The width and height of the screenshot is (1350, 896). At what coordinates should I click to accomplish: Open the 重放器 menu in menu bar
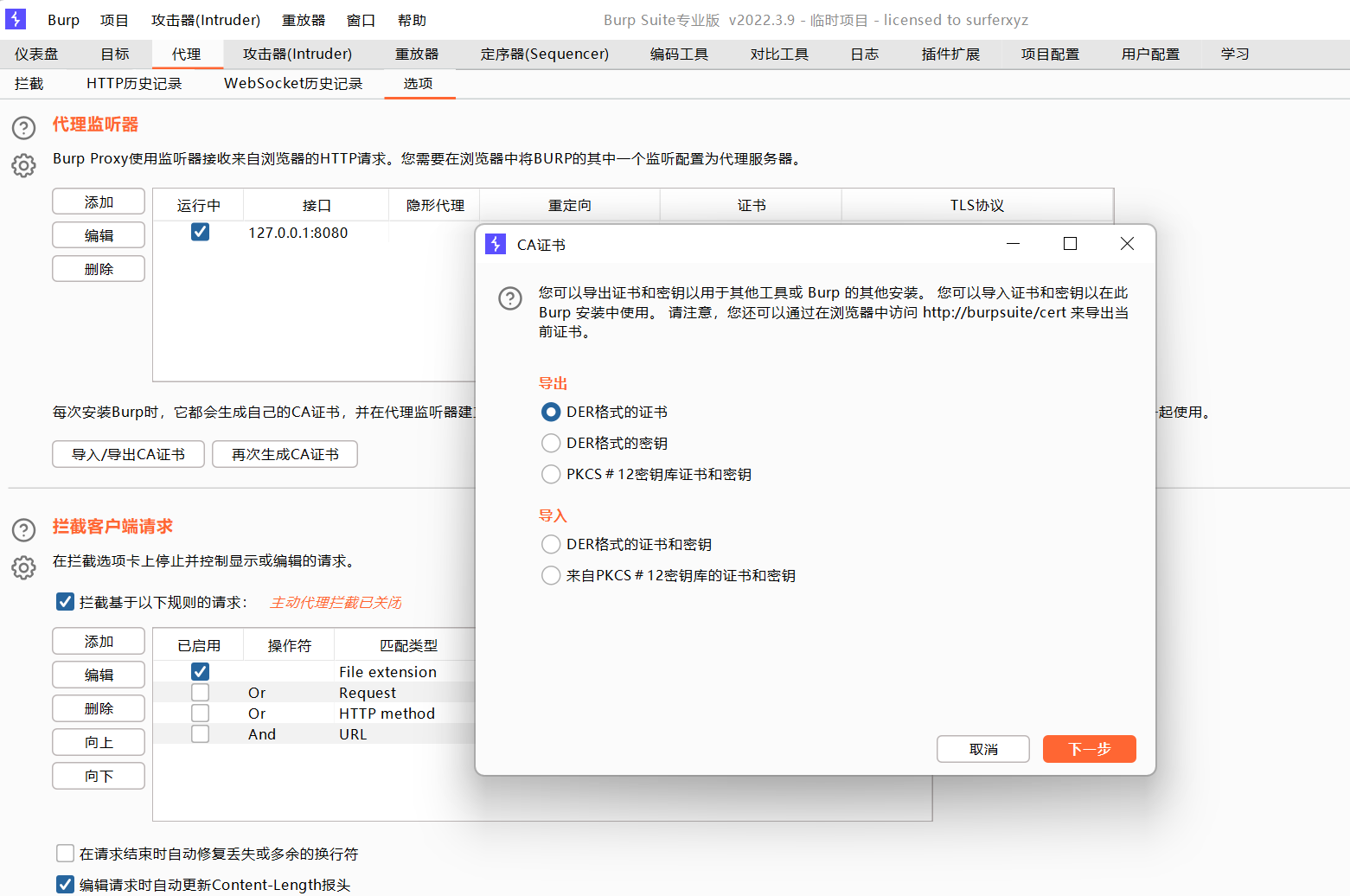pyautogui.click(x=304, y=20)
